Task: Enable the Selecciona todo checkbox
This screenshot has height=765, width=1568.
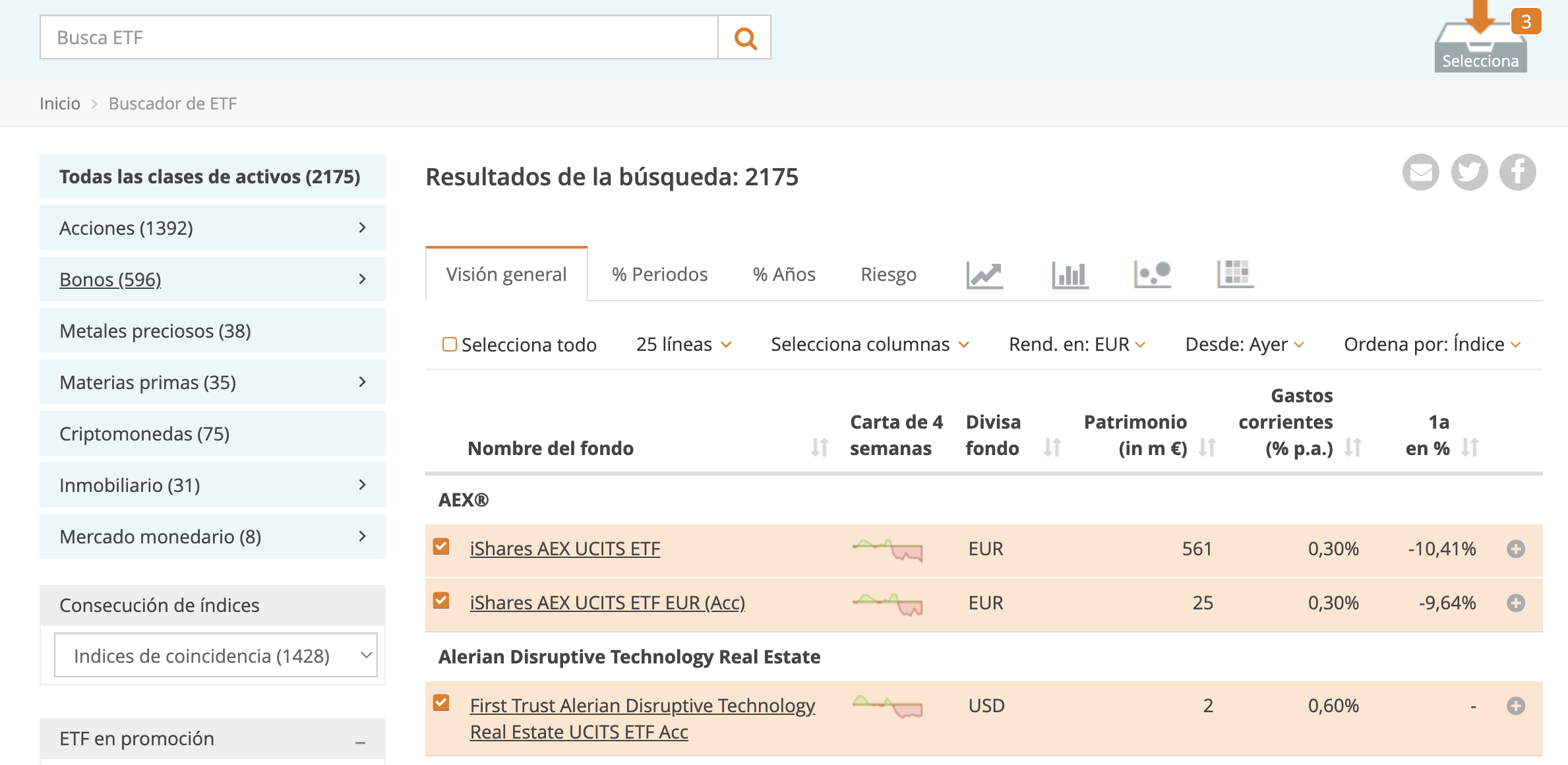Action: point(449,344)
